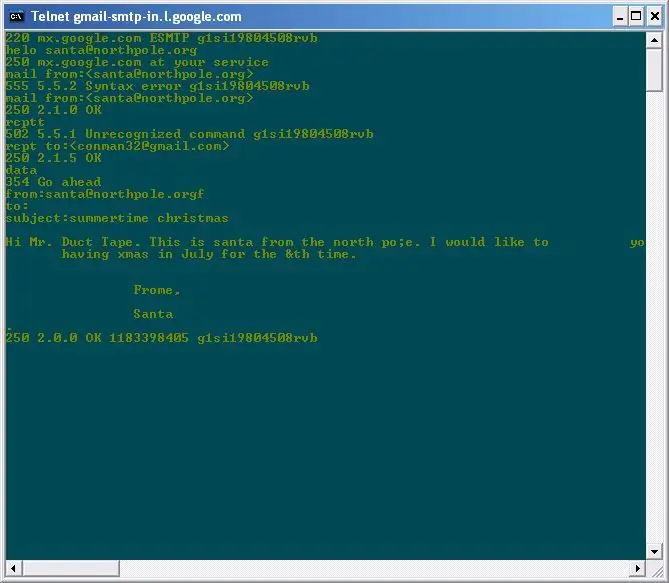Screen dimensions: 669x583
Task: Click the line '220 mx.google.com ESMTP g1si19804508rvb'
Action: (x=162, y=38)
